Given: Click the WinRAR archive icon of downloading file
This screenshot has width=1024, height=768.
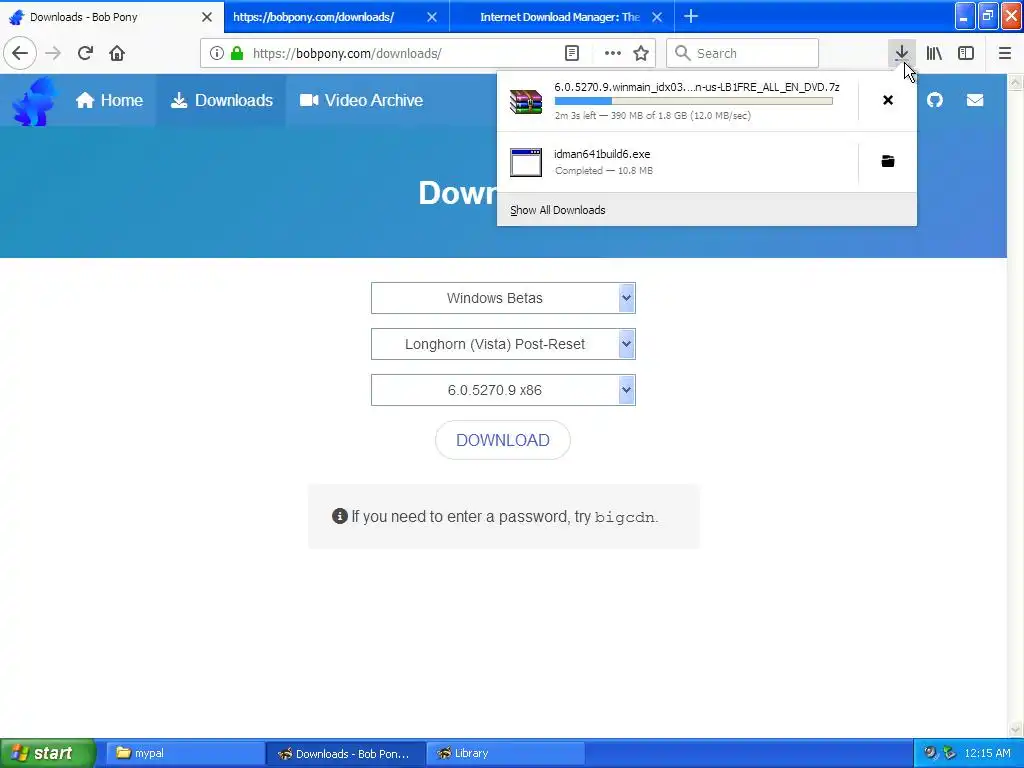Looking at the screenshot, I should tap(526, 101).
